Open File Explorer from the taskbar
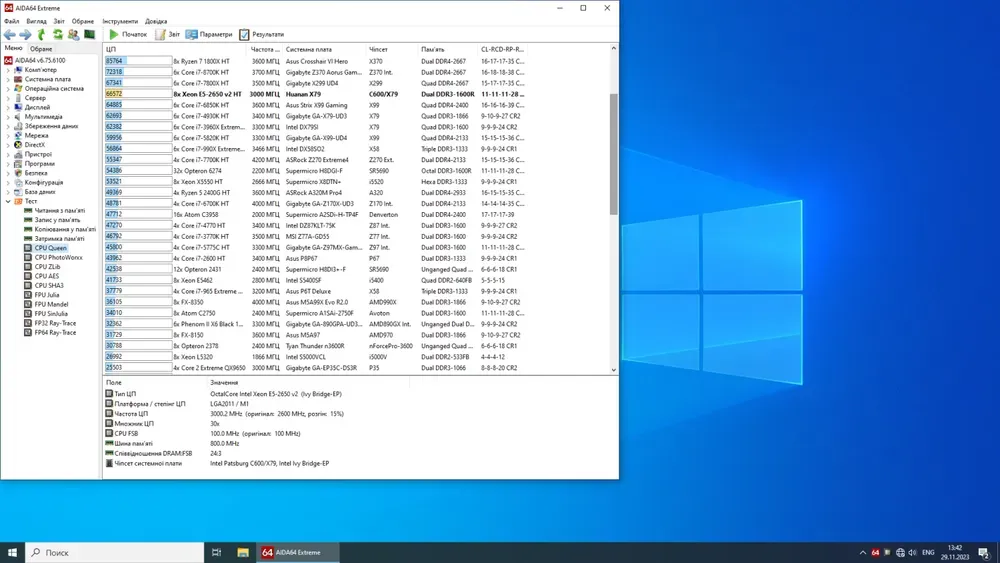 pos(243,552)
